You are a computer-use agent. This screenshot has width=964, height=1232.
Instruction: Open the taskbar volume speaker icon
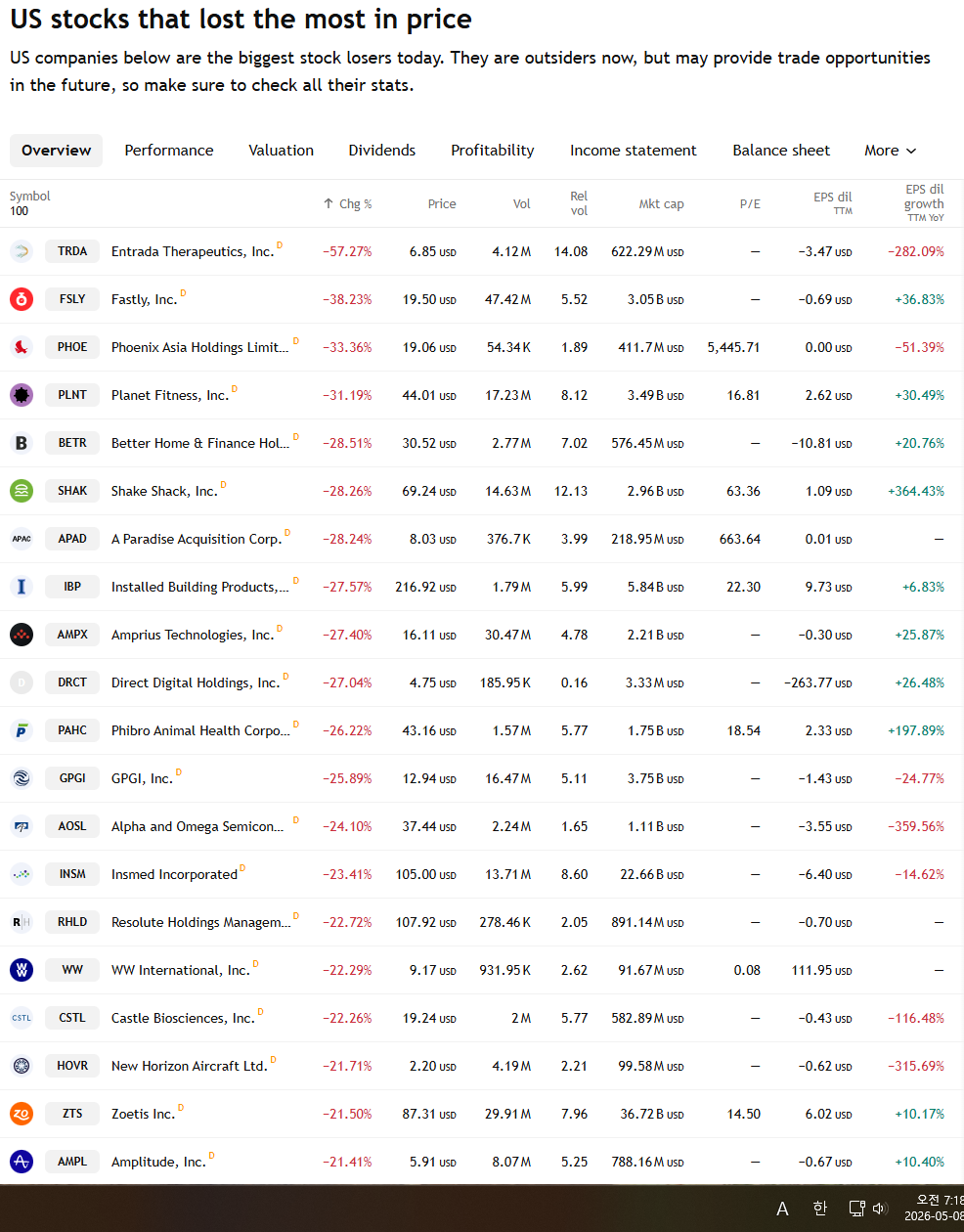coord(879,1209)
